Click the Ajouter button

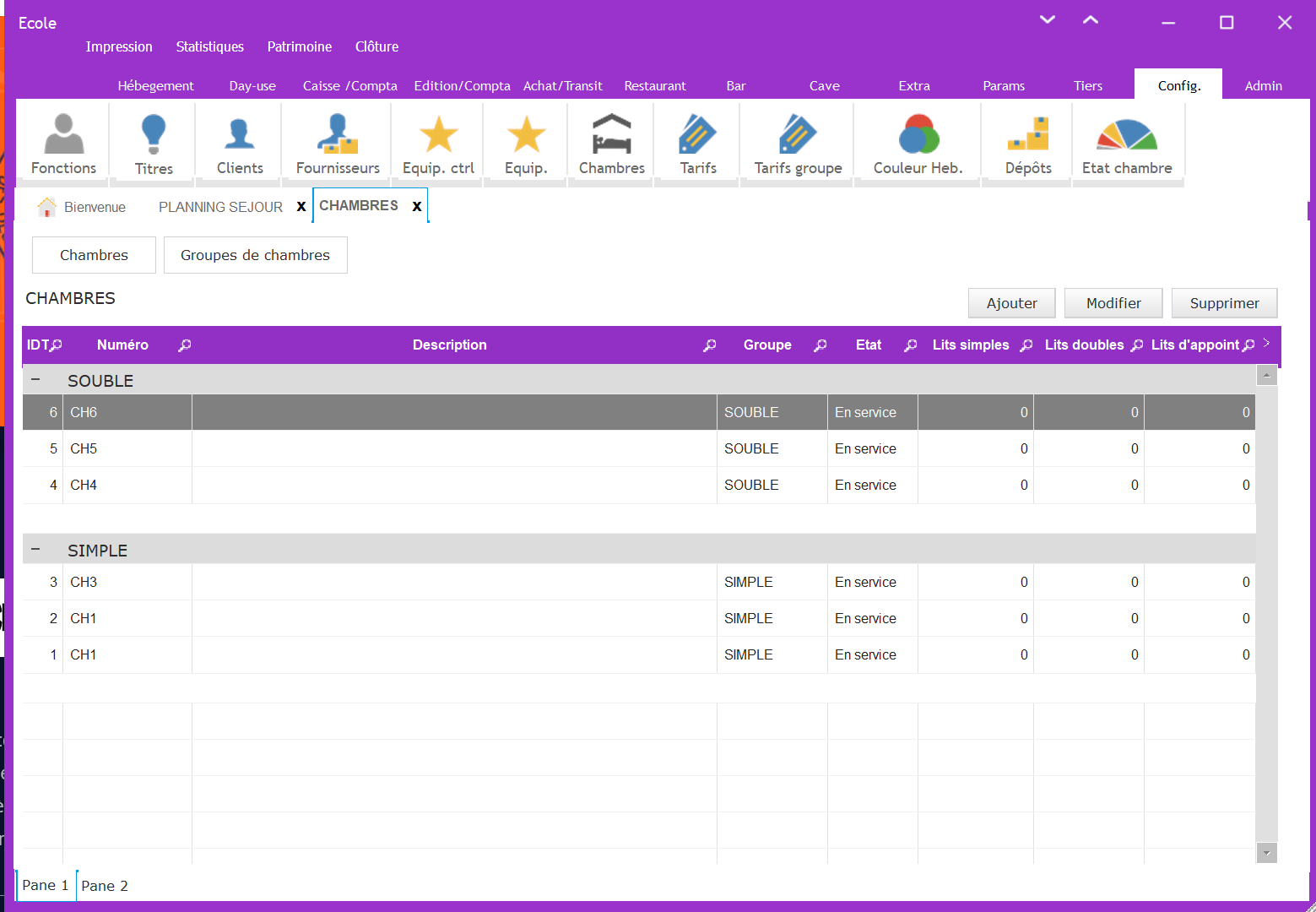(1011, 303)
